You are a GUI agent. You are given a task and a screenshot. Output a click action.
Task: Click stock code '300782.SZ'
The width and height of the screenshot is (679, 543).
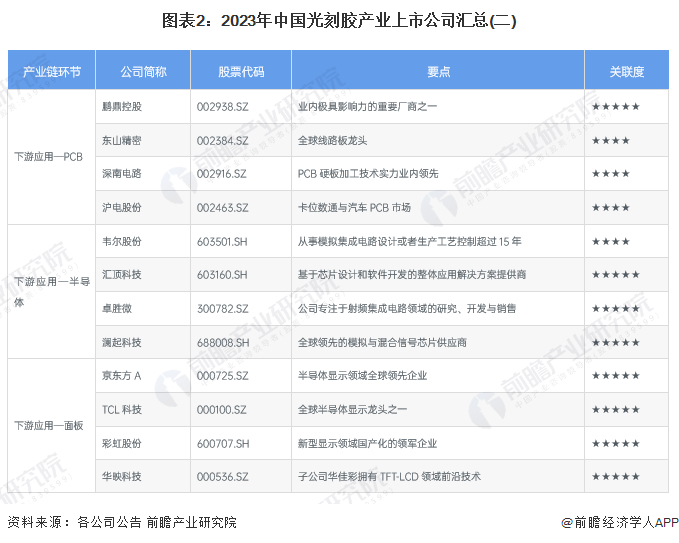(x=223, y=308)
